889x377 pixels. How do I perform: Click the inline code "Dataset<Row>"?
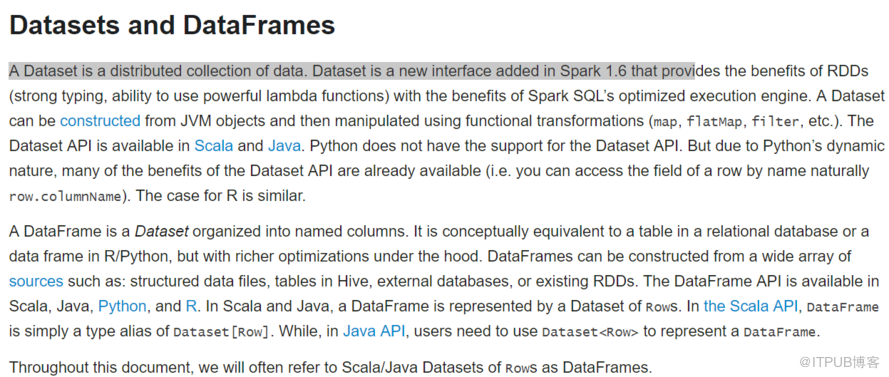pyautogui.click(x=590, y=332)
